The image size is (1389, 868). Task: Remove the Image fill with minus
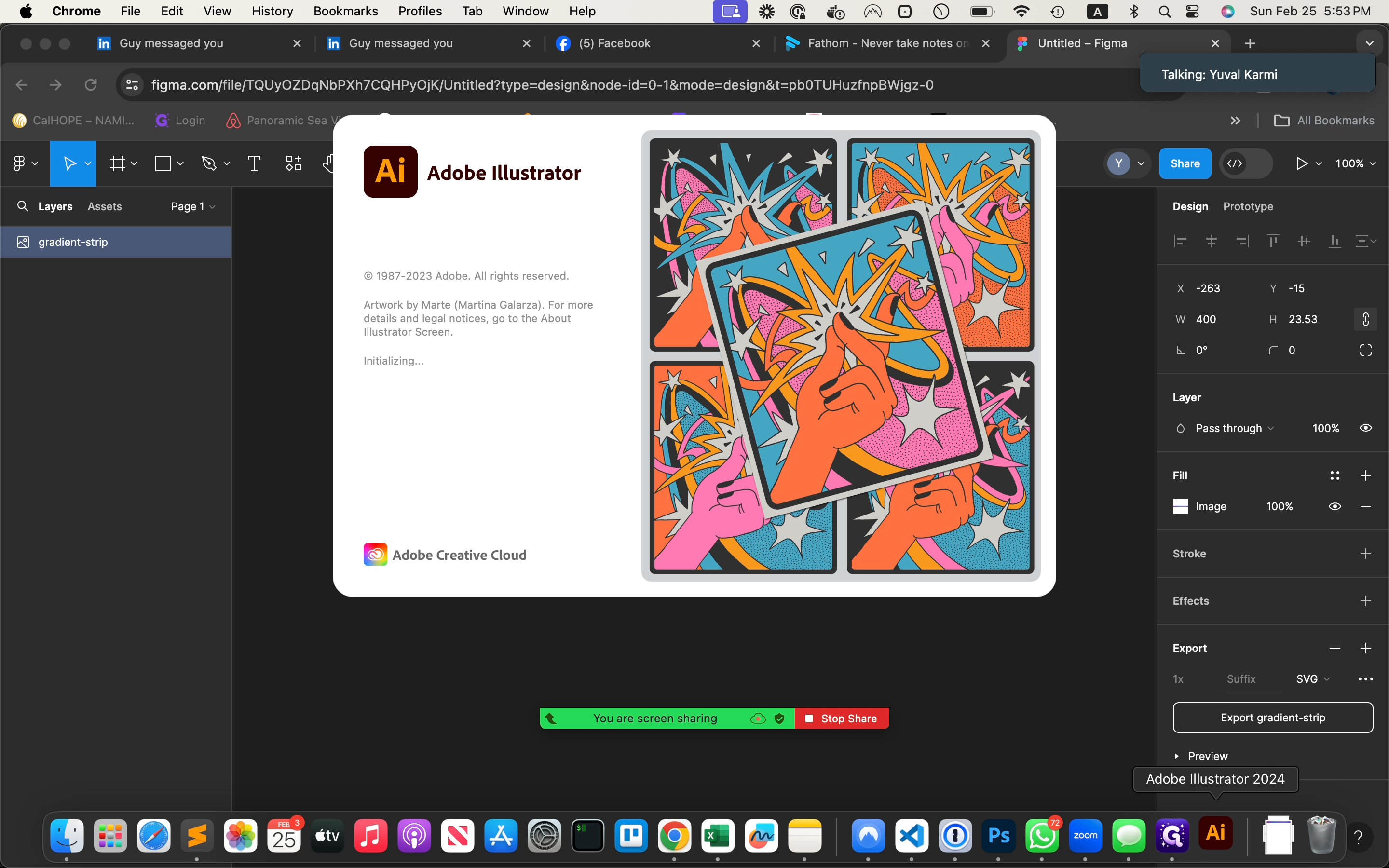coord(1365,506)
